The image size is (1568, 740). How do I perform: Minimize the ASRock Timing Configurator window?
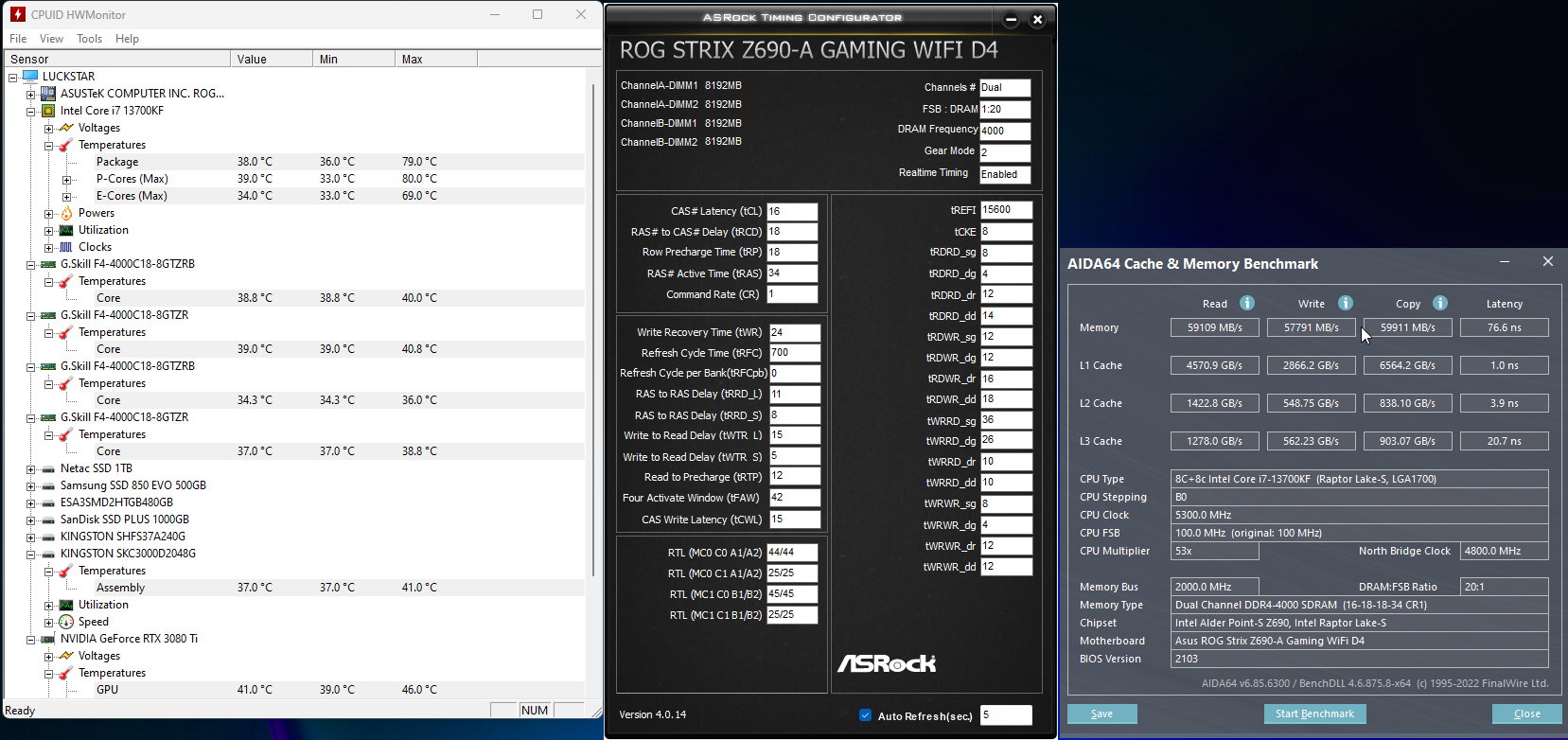click(x=1011, y=19)
